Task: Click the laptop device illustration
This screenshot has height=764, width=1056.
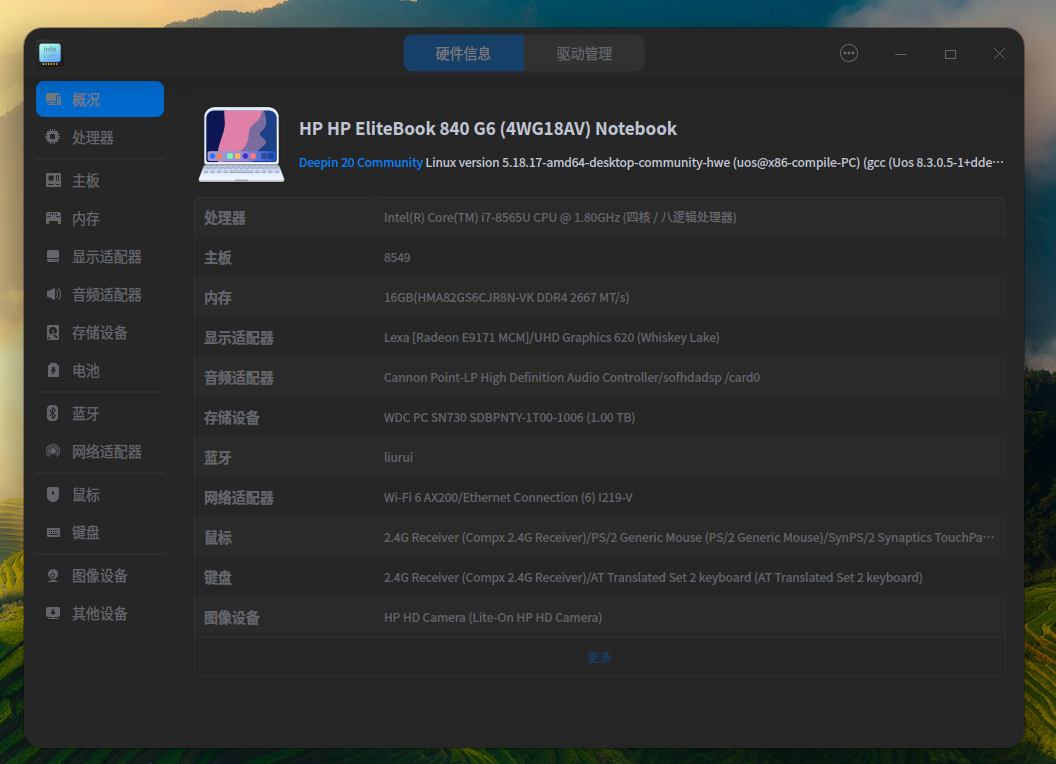Action: click(242, 144)
